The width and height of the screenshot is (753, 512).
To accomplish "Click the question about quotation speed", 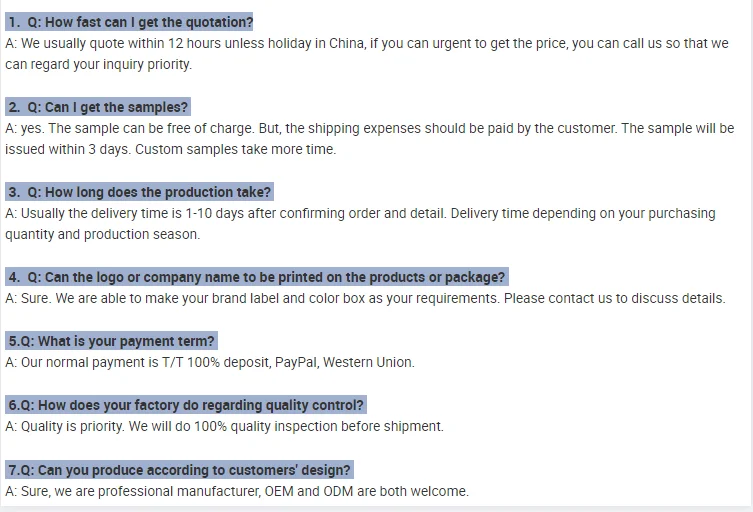I will click(130, 22).
